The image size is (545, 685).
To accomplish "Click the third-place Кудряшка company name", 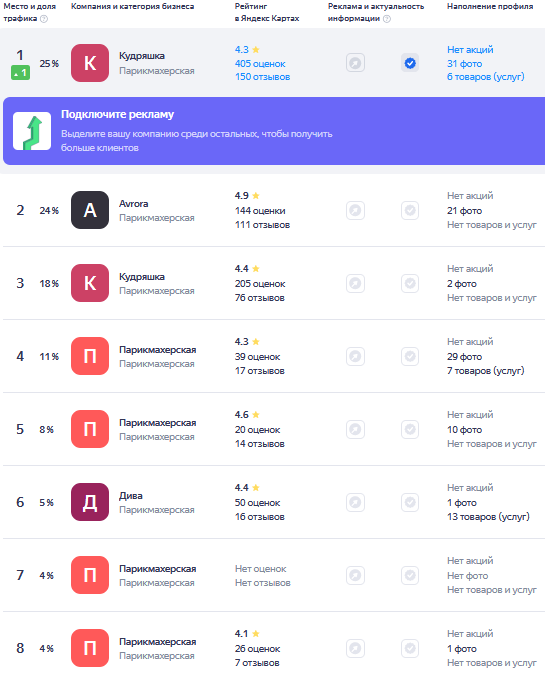I will point(142,277).
